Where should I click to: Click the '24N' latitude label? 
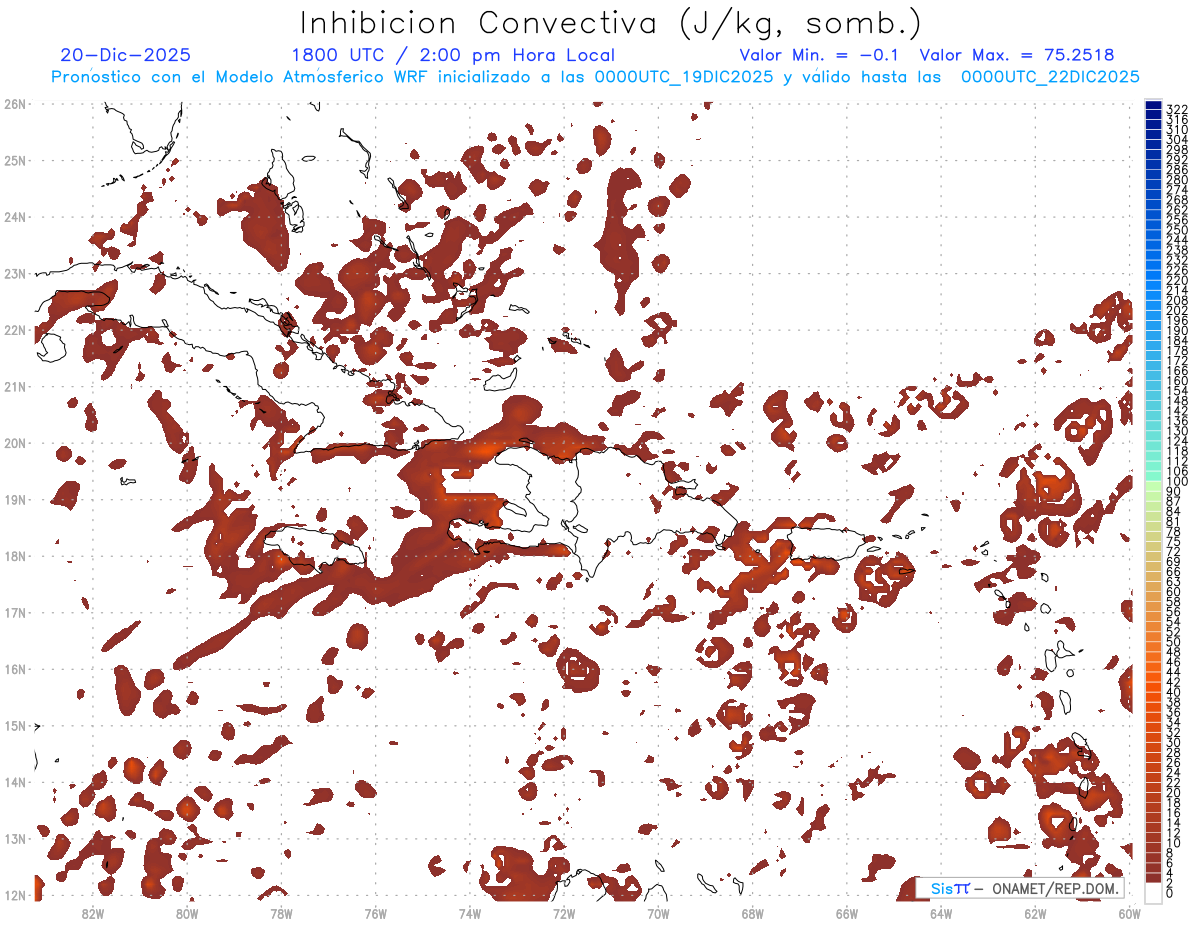point(15,217)
